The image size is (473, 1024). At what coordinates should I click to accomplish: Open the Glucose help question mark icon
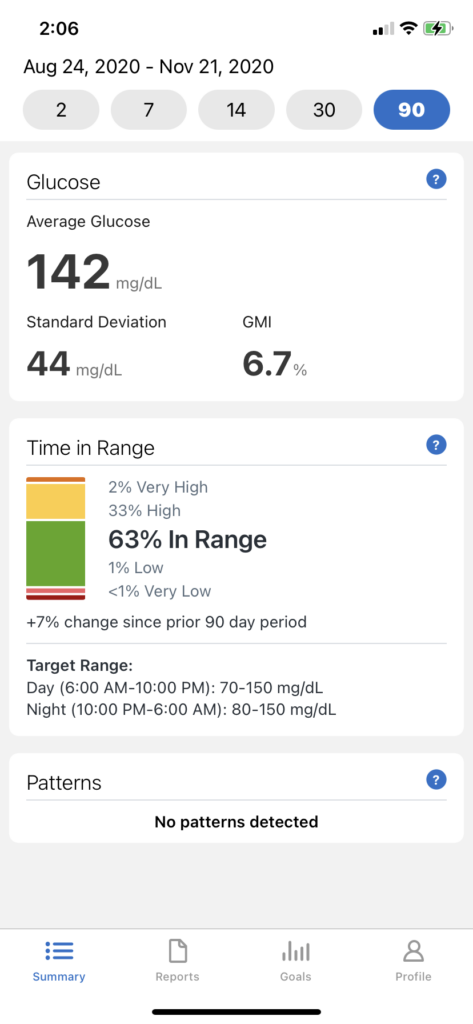point(436,179)
